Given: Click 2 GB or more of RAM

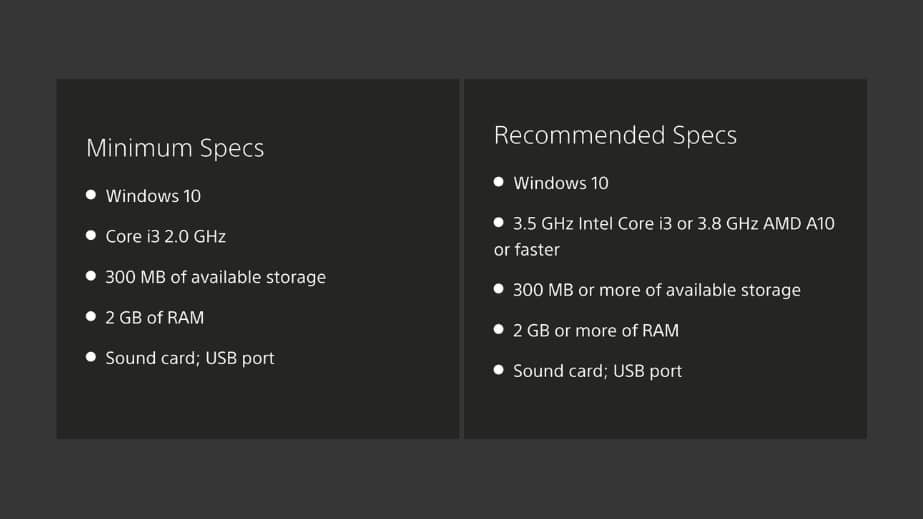Looking at the screenshot, I should click(x=596, y=331).
